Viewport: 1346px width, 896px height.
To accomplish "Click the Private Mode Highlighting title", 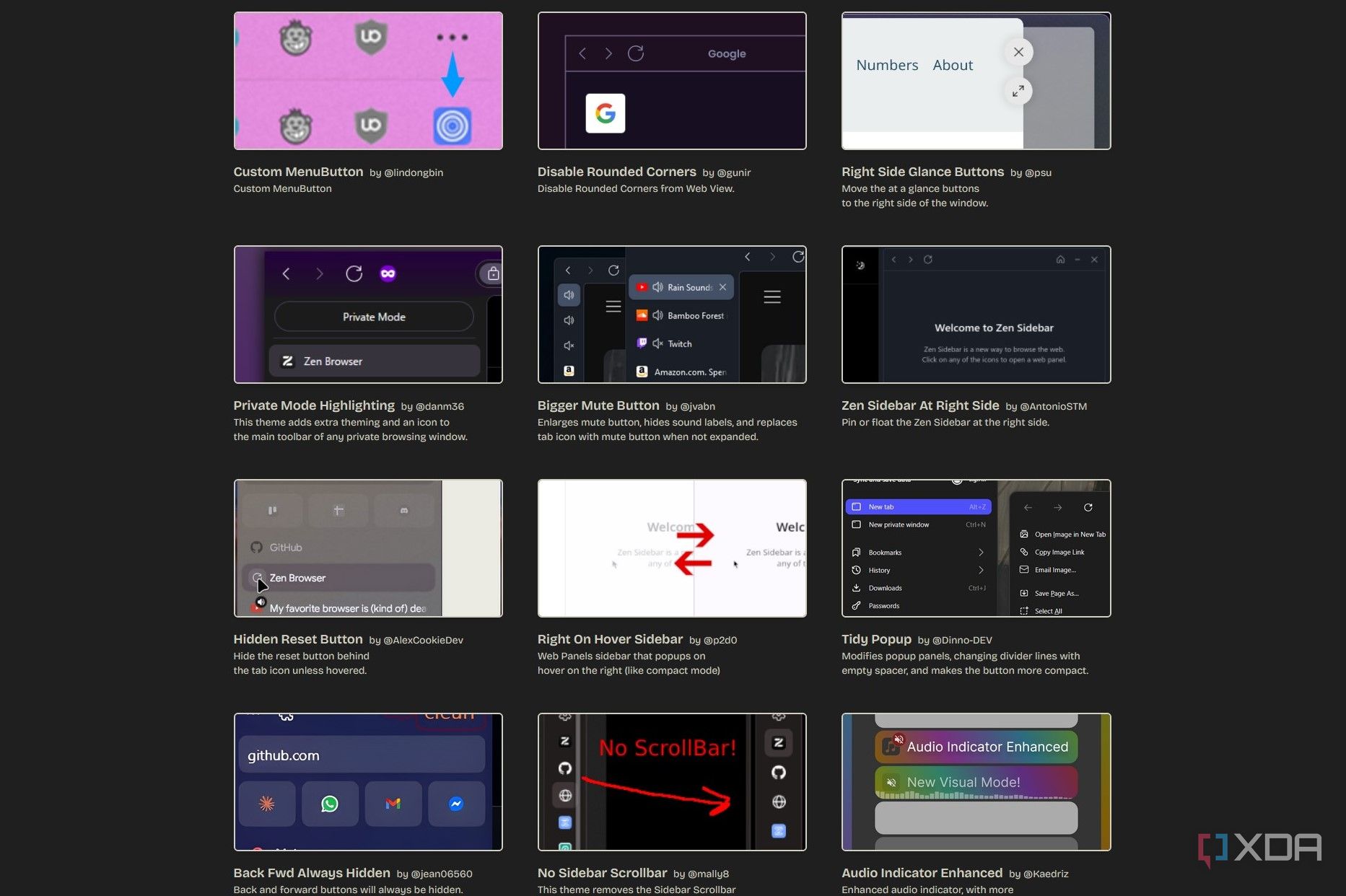I will pos(314,405).
